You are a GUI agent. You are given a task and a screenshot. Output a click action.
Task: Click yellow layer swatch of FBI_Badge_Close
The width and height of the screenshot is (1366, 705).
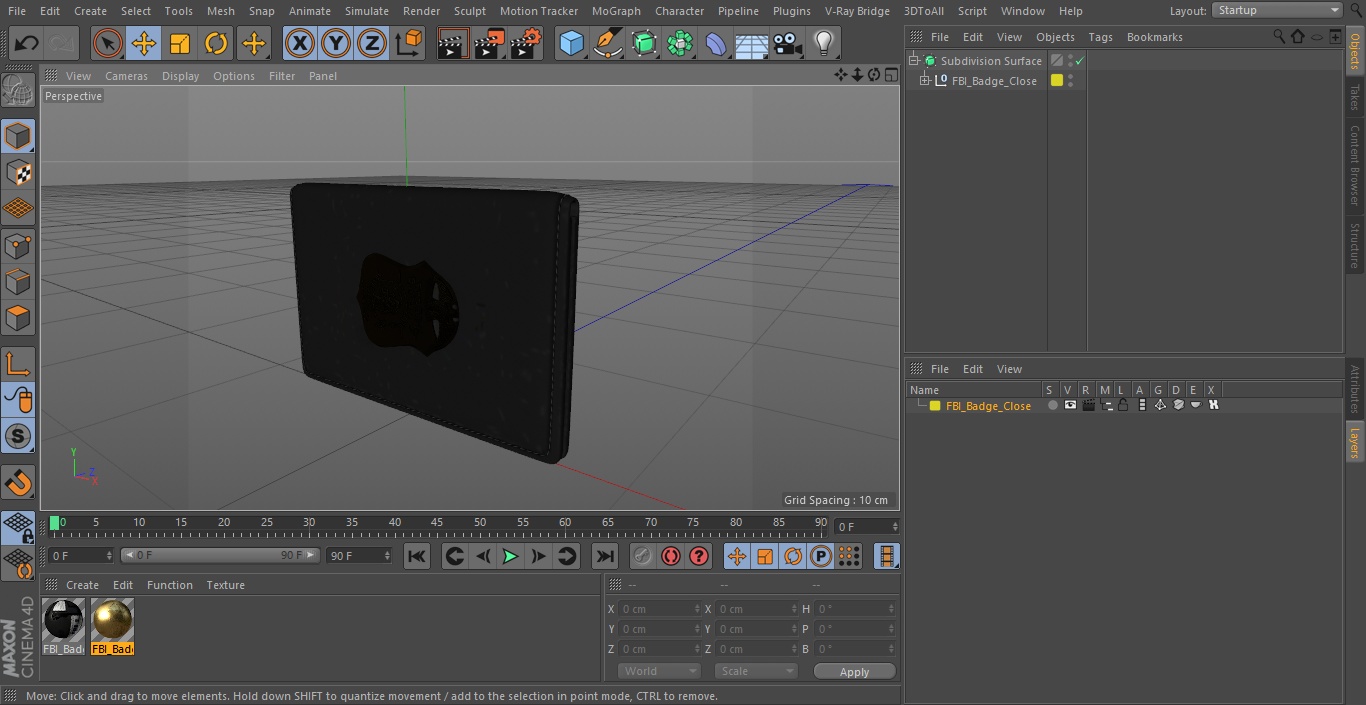pyautogui.click(x=1056, y=81)
